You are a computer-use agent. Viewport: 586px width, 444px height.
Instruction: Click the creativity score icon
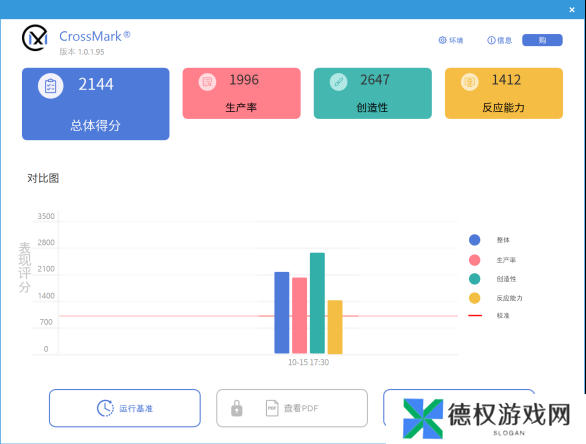click(339, 81)
